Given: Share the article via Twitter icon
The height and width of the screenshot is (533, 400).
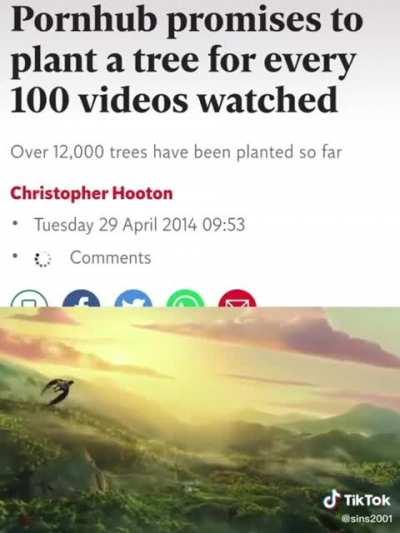Looking at the screenshot, I should [134, 298].
